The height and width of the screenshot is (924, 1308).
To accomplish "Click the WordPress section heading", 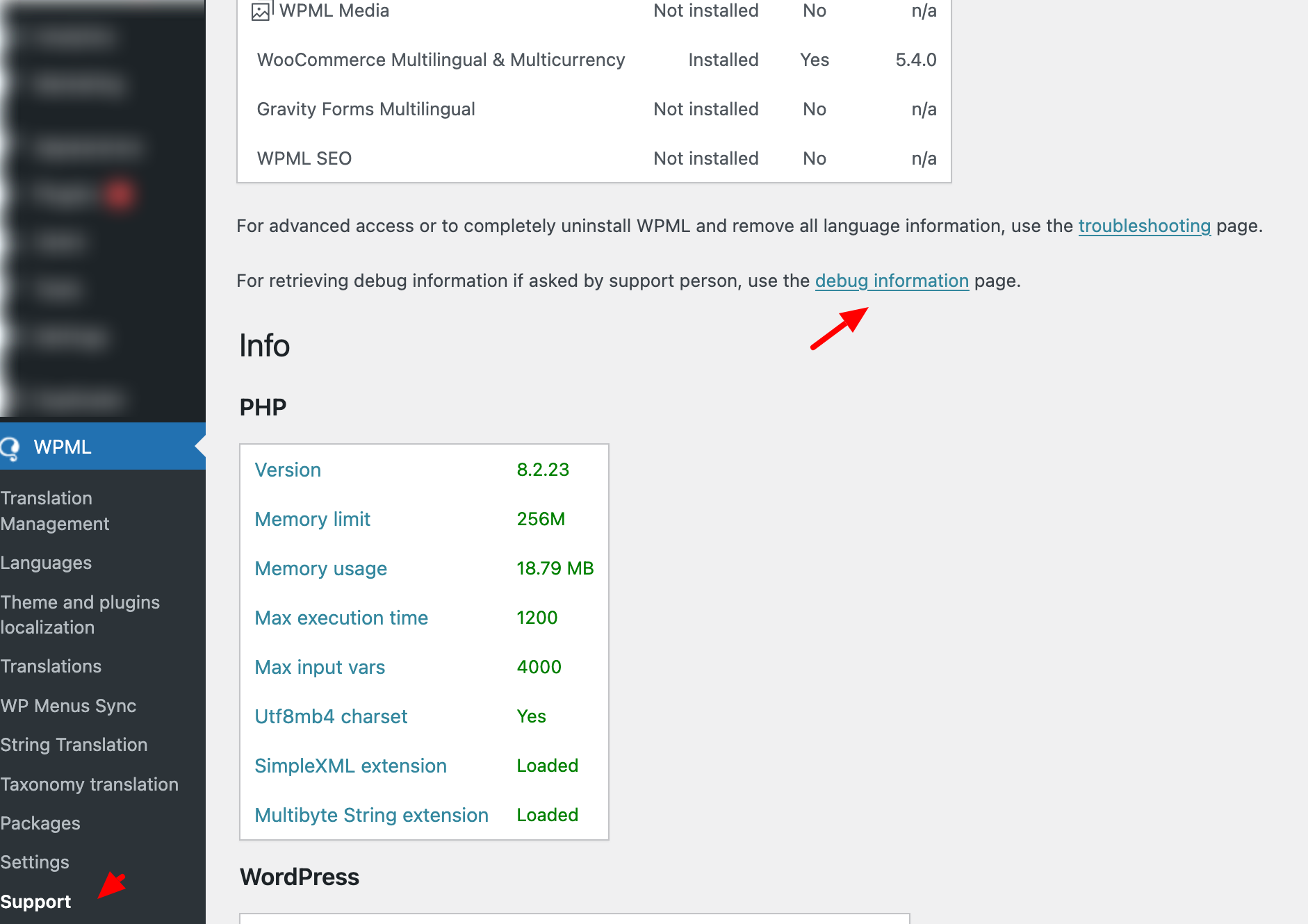I will click(x=300, y=877).
